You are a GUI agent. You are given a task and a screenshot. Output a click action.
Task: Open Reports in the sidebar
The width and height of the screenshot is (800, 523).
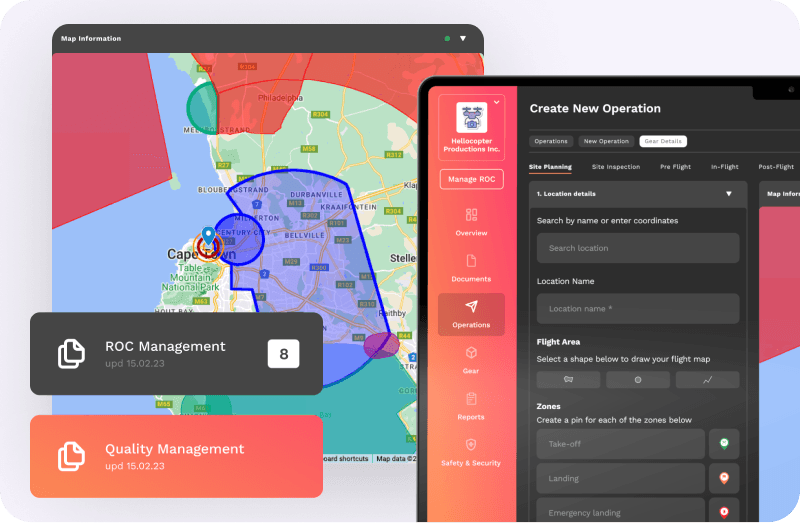click(471, 406)
